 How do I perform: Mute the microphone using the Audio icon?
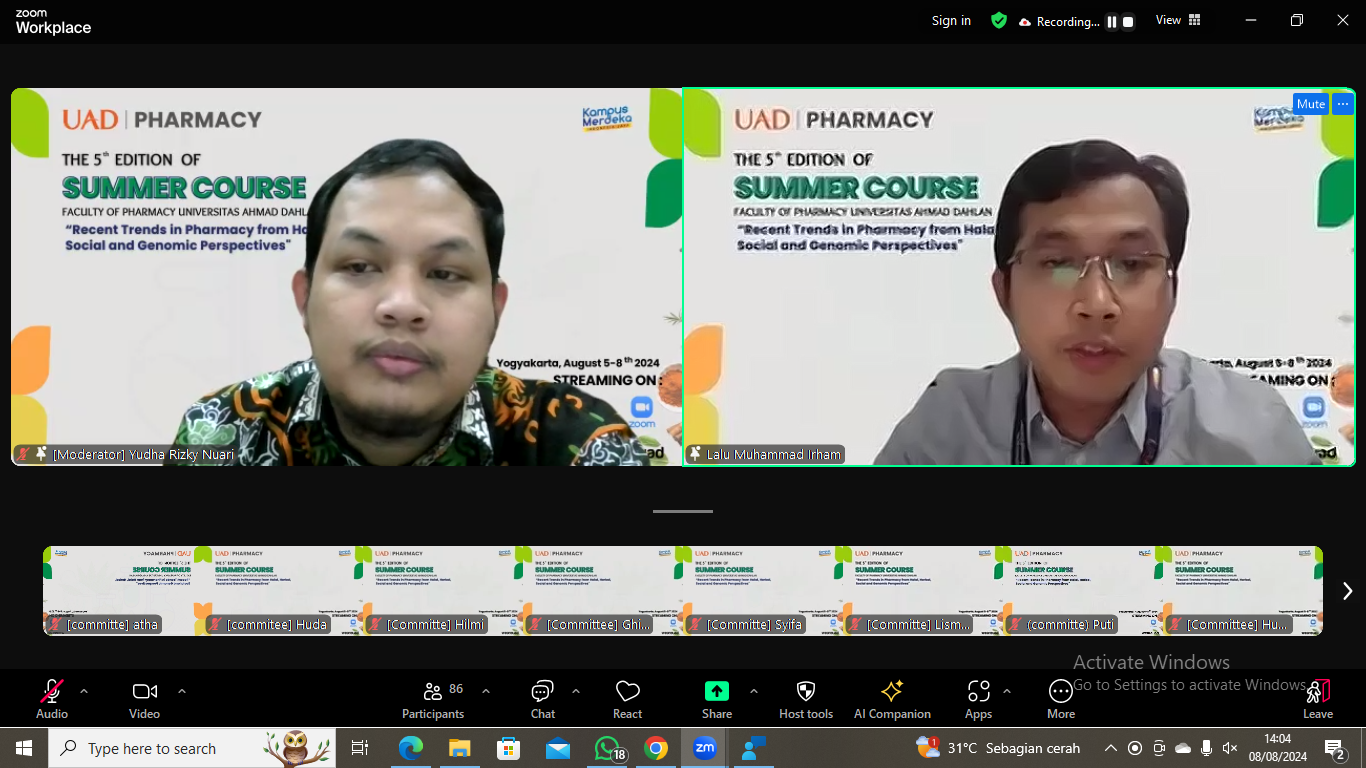pyautogui.click(x=51, y=691)
